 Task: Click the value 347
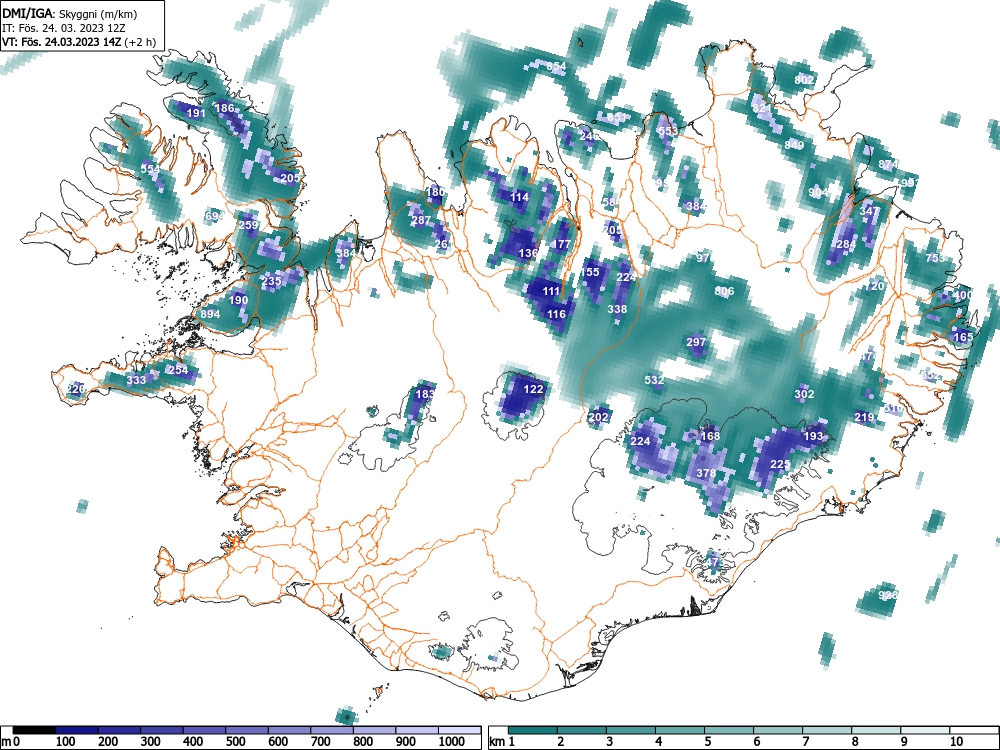[x=869, y=211]
